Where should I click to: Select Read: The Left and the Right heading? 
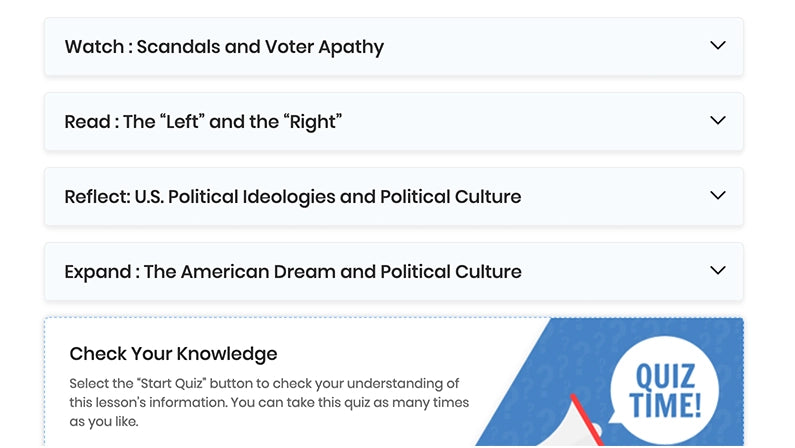[x=203, y=122]
